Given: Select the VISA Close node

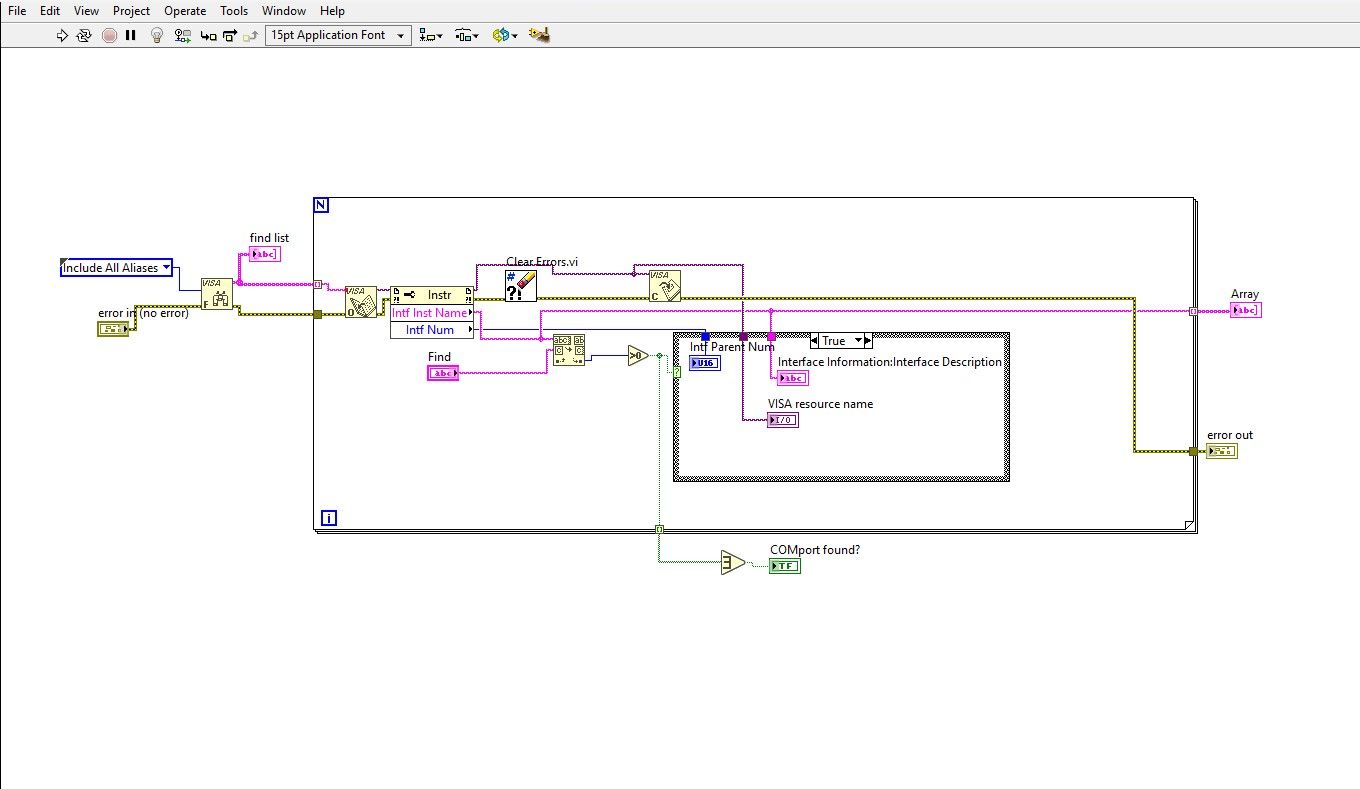Looking at the screenshot, I should 665,286.
